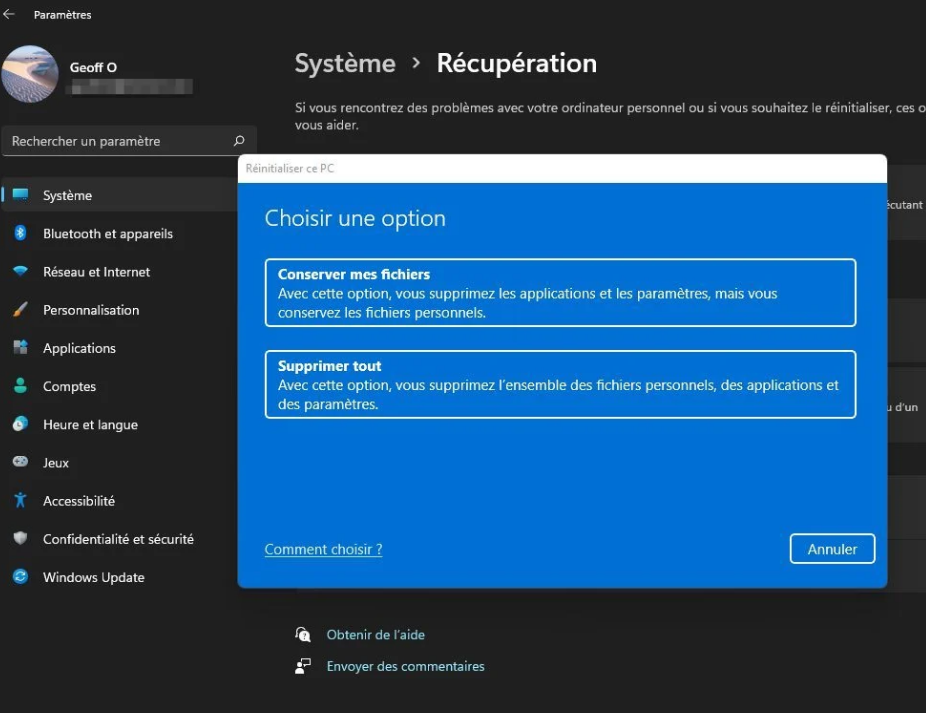Select the Supprimer tout option

(x=560, y=384)
